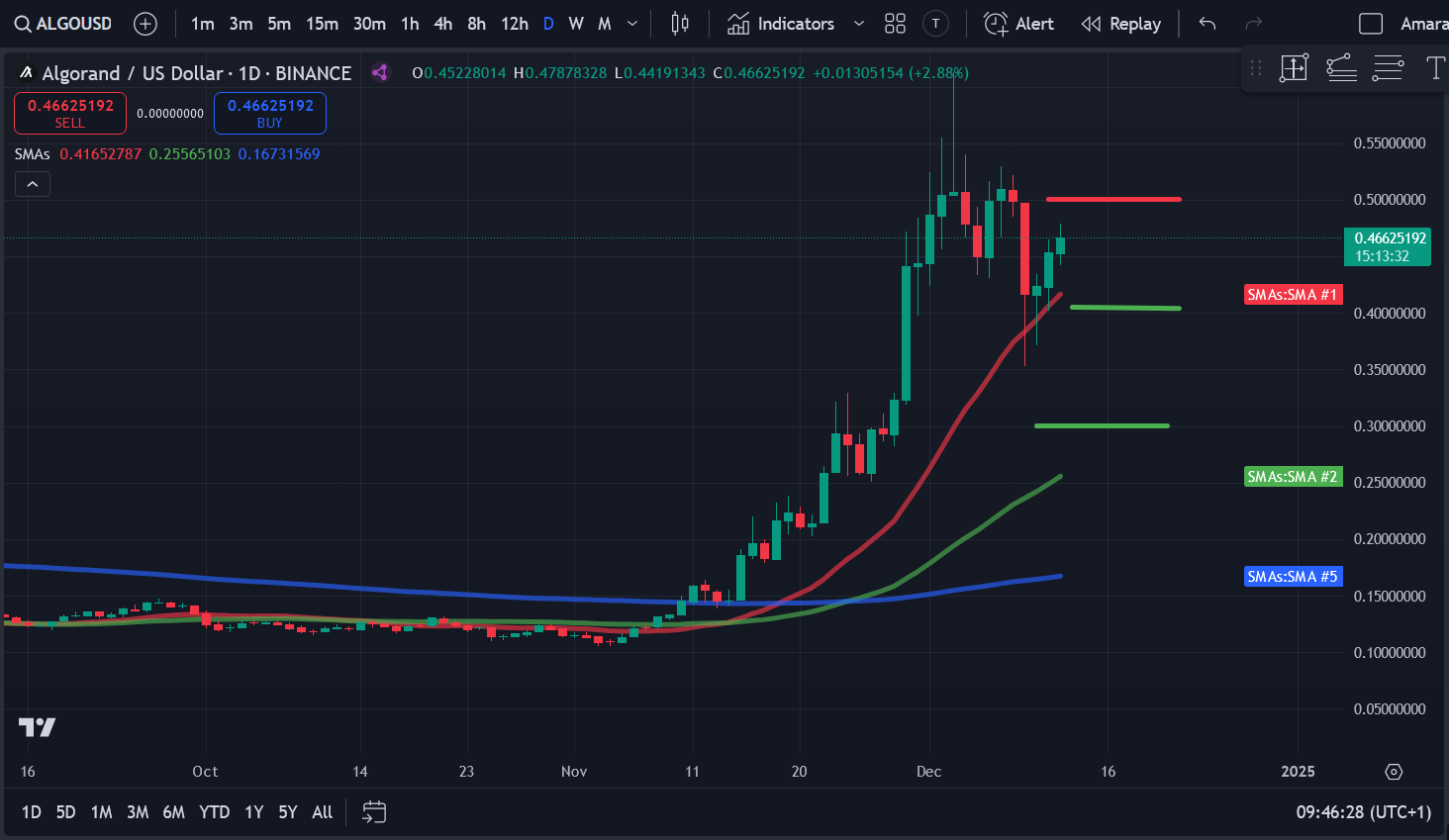This screenshot has height=840, width=1449.
Task: Open the timezone menu at 09:46:28 (UTC+1)
Action: [1364, 812]
